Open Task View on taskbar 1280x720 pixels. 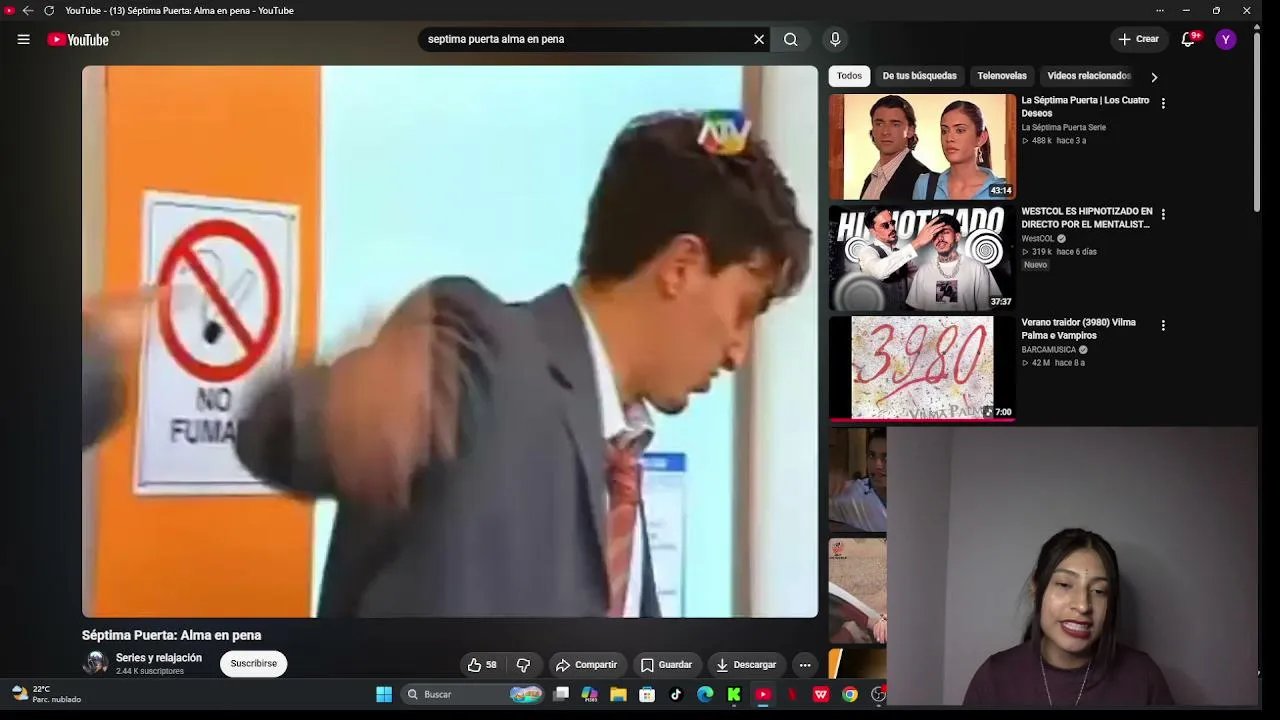click(561, 694)
